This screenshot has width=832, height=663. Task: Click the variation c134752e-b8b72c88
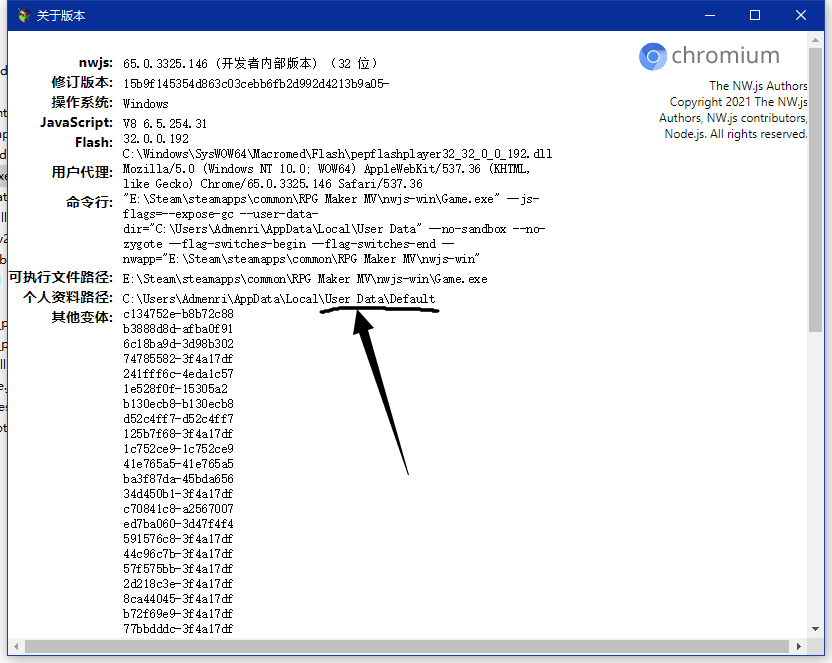pyautogui.click(x=178, y=314)
